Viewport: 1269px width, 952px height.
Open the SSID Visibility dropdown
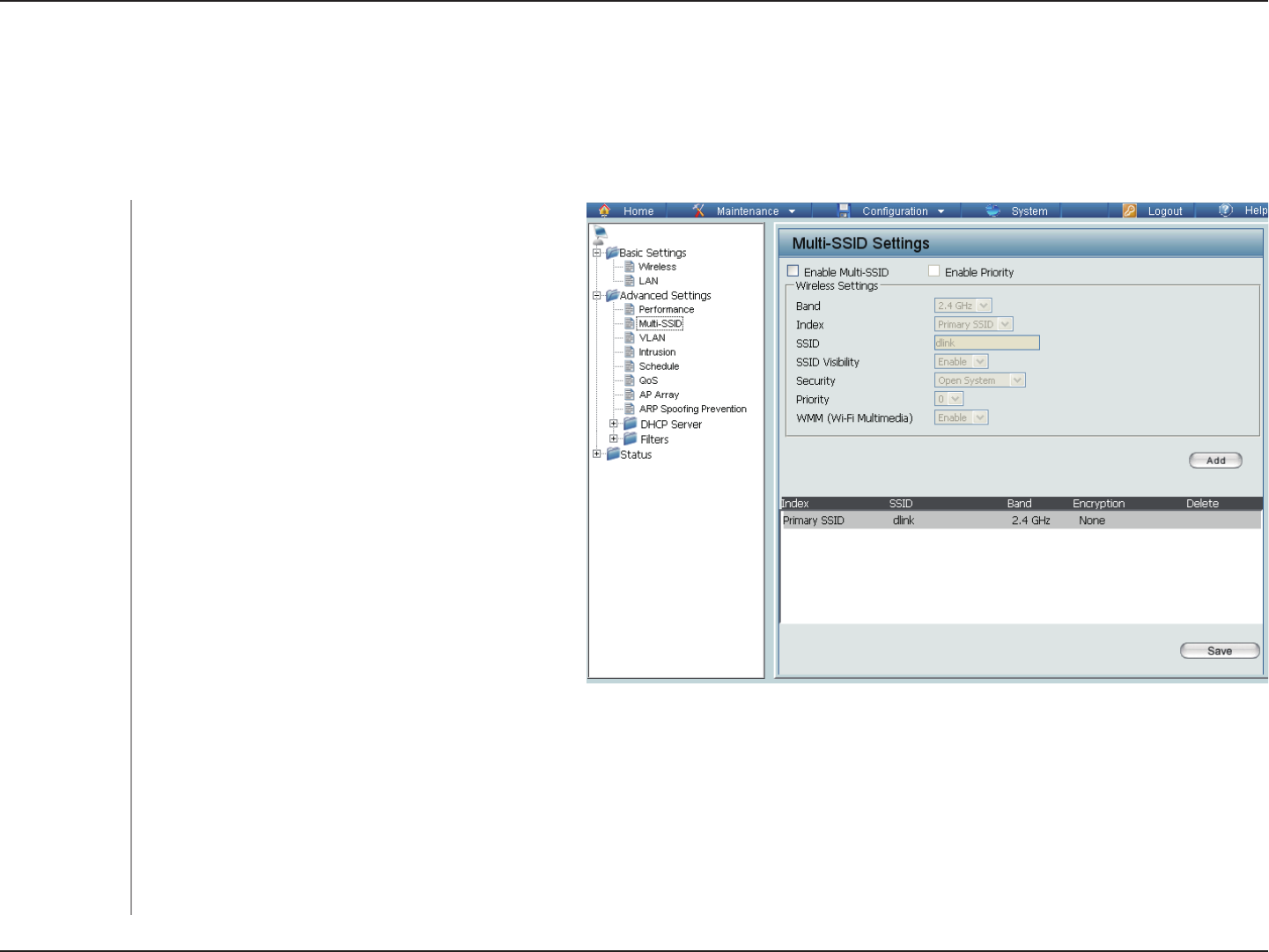(x=961, y=362)
